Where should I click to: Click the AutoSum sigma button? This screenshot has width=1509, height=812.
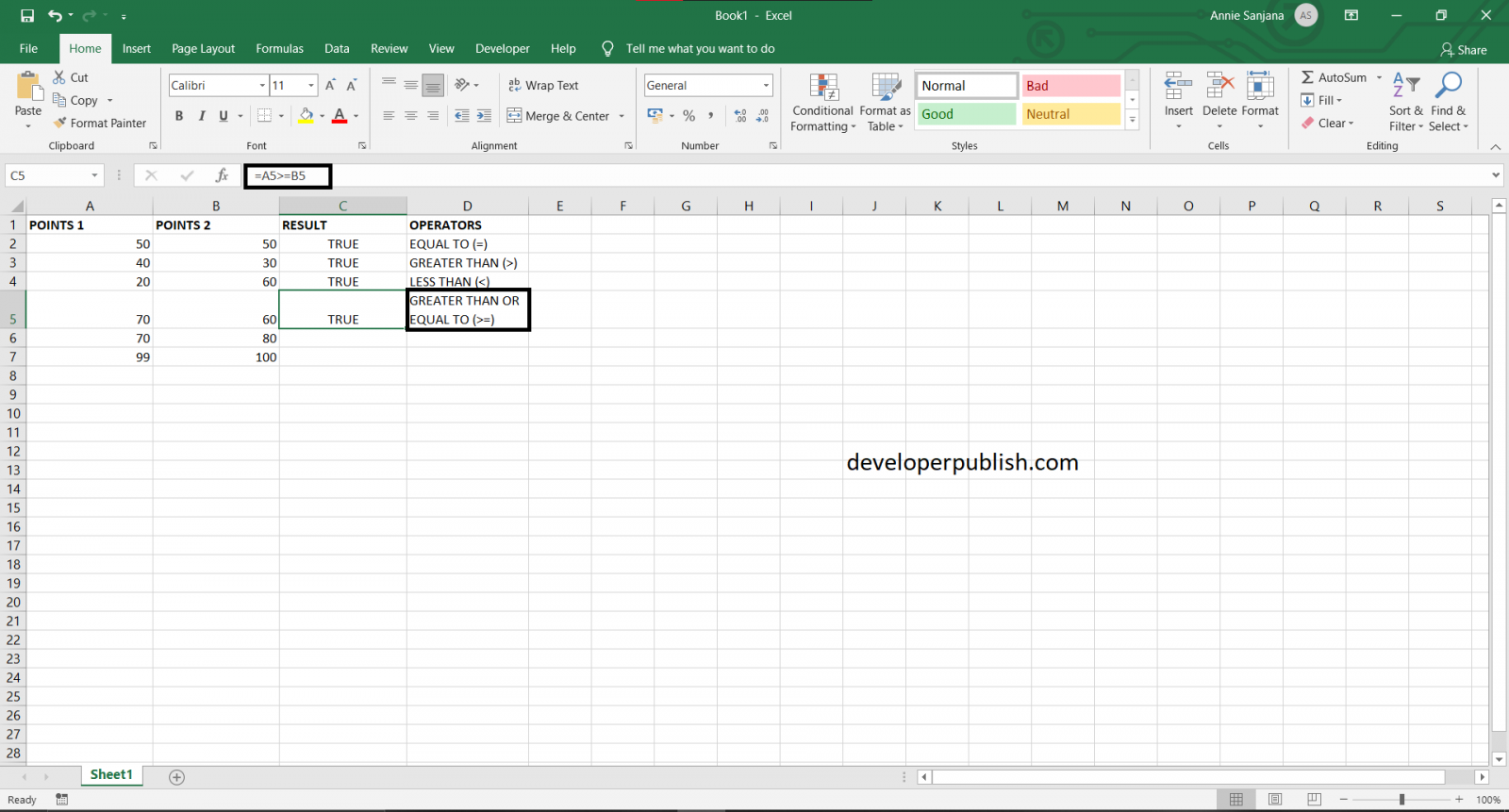tap(1333, 77)
